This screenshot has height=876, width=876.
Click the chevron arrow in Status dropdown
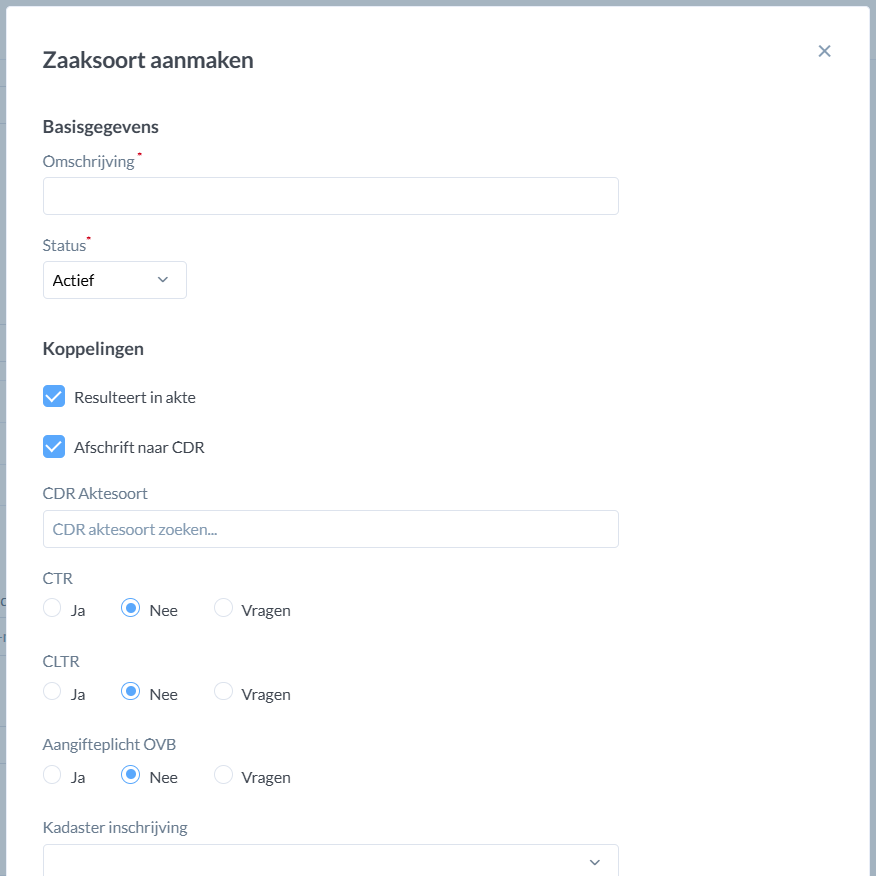tap(163, 280)
